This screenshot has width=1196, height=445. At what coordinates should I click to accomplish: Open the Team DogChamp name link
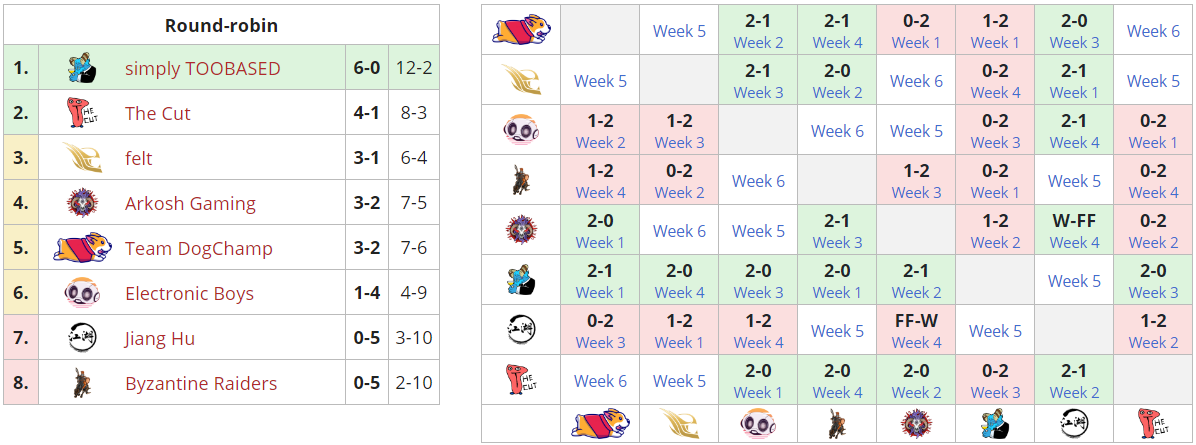pos(198,249)
